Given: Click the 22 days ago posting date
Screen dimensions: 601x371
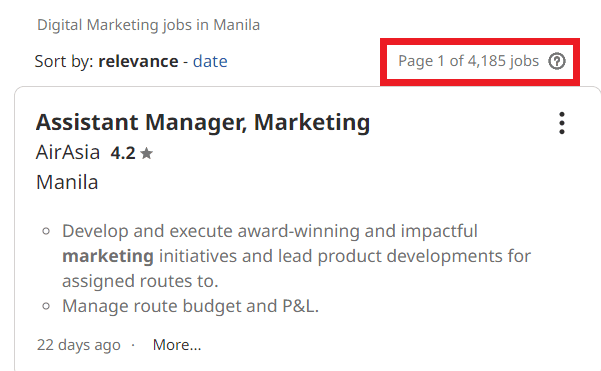Looking at the screenshot, I should tap(79, 345).
